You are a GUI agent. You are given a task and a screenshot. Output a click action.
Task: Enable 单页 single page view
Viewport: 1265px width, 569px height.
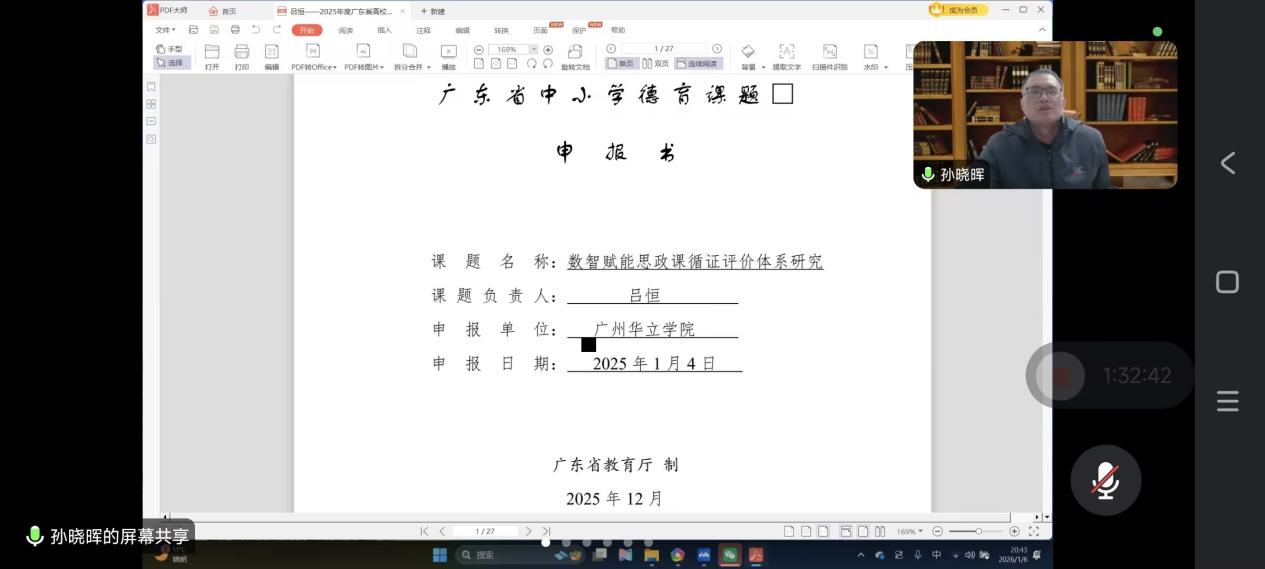tap(621, 64)
